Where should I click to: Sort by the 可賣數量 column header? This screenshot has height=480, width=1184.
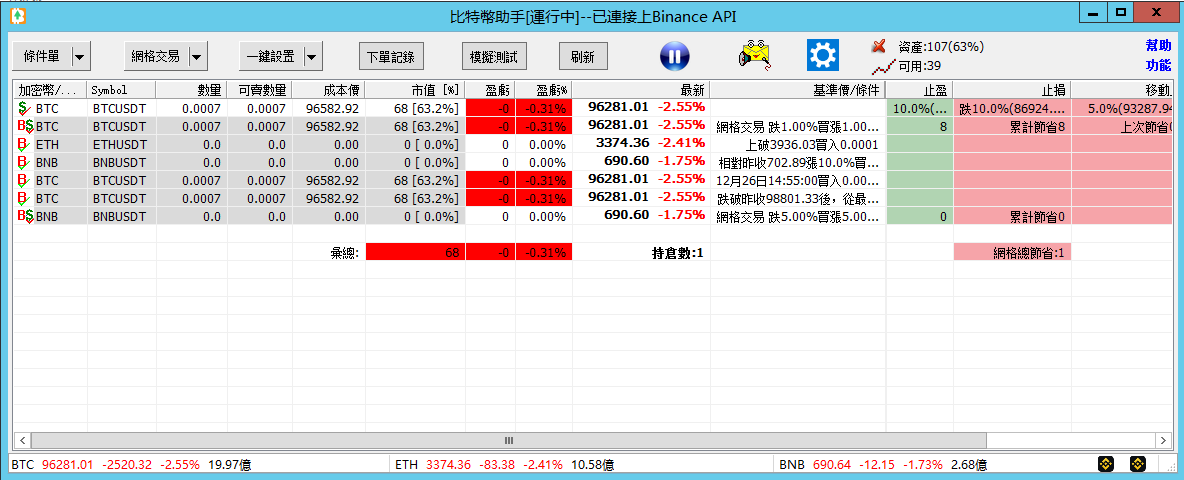pos(259,90)
